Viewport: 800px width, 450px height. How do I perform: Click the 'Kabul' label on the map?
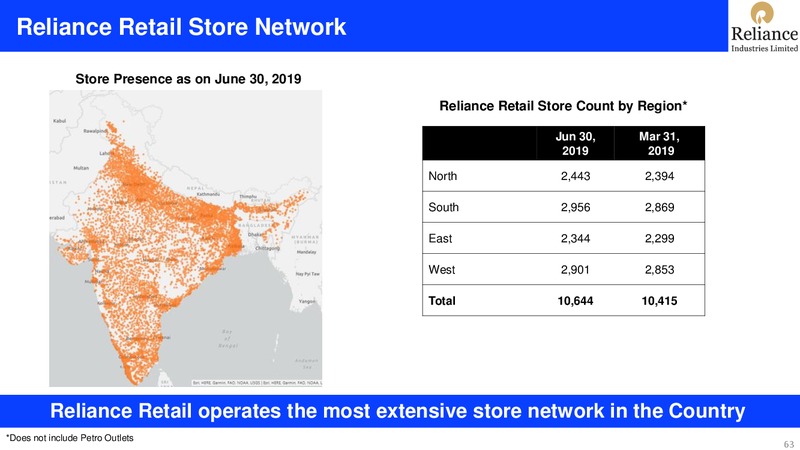(60, 121)
